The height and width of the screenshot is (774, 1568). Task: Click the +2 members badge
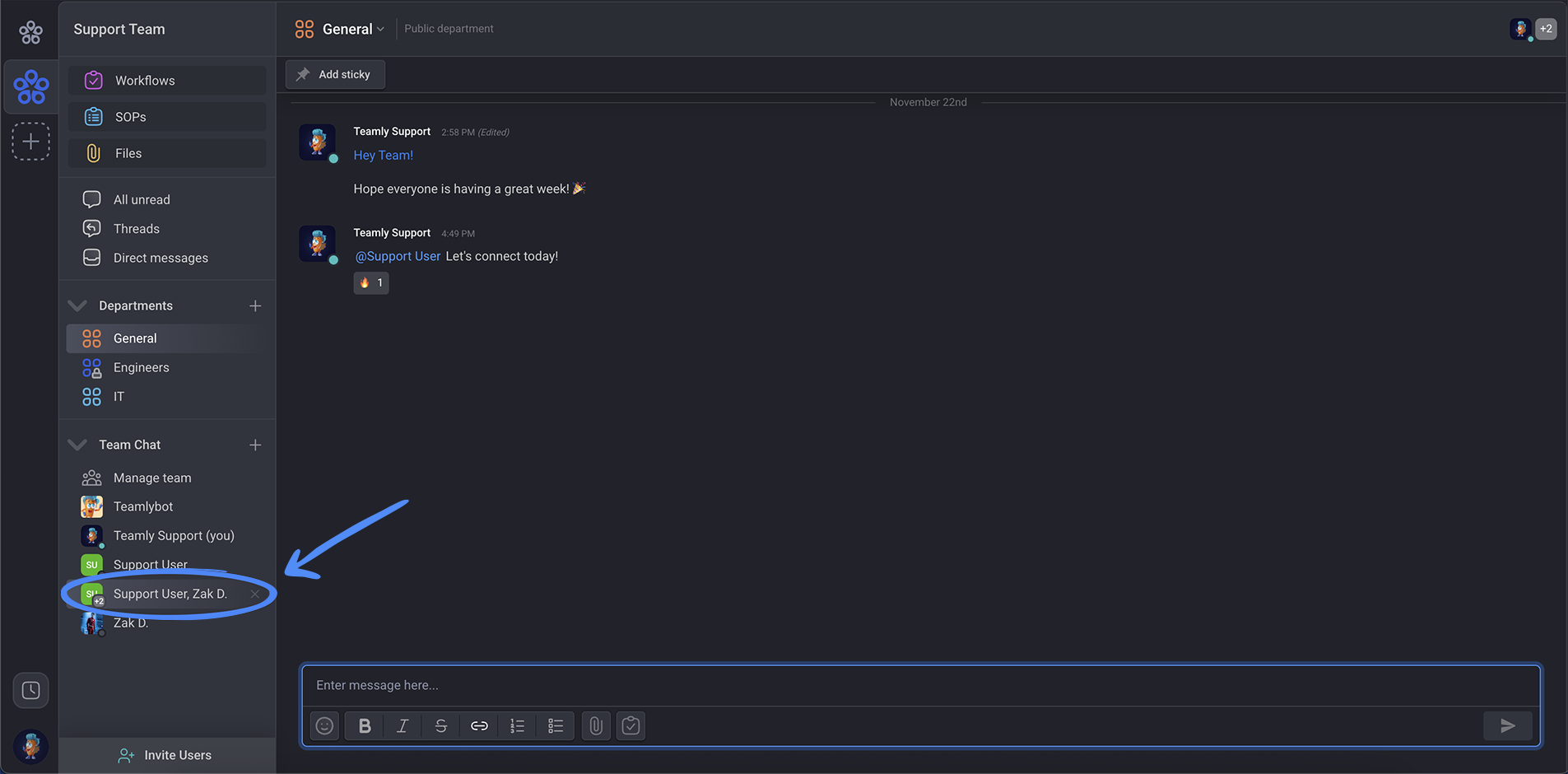coord(1546,29)
